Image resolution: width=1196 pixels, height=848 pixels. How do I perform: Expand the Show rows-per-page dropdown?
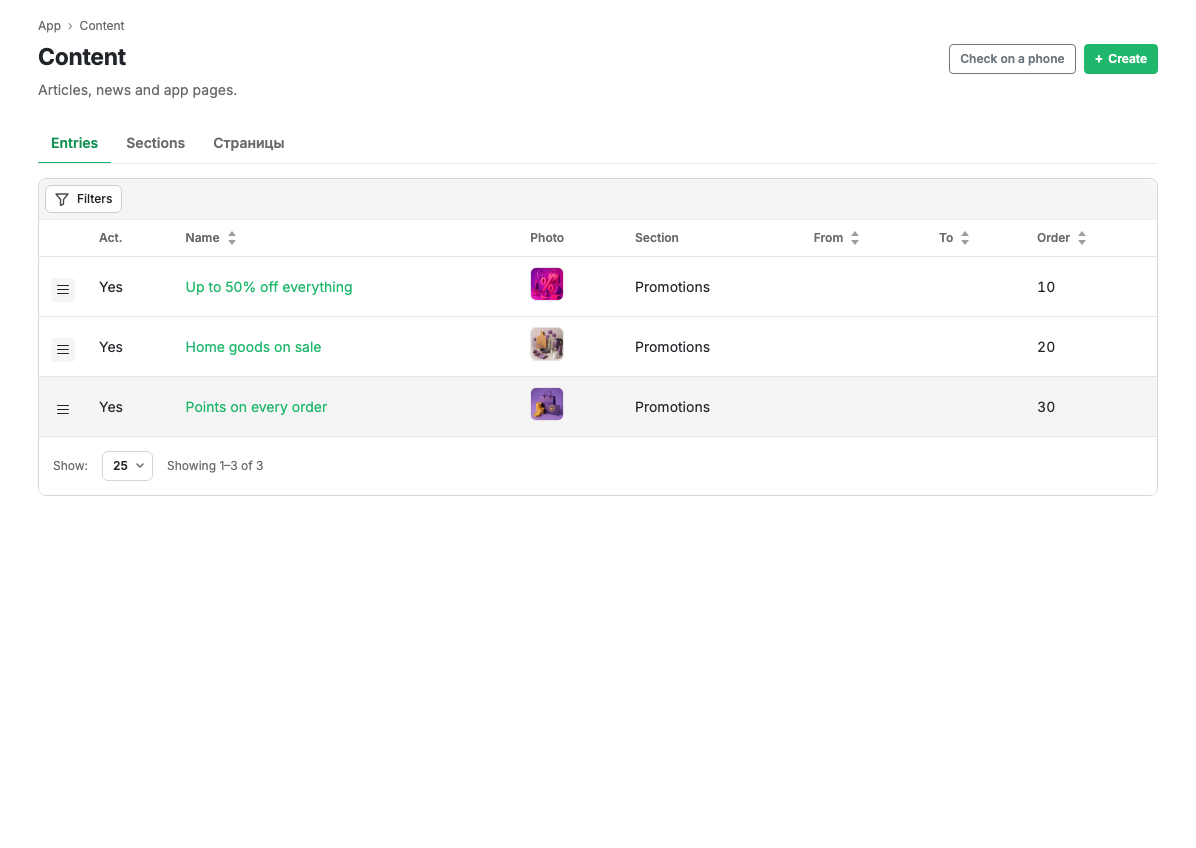pos(127,466)
